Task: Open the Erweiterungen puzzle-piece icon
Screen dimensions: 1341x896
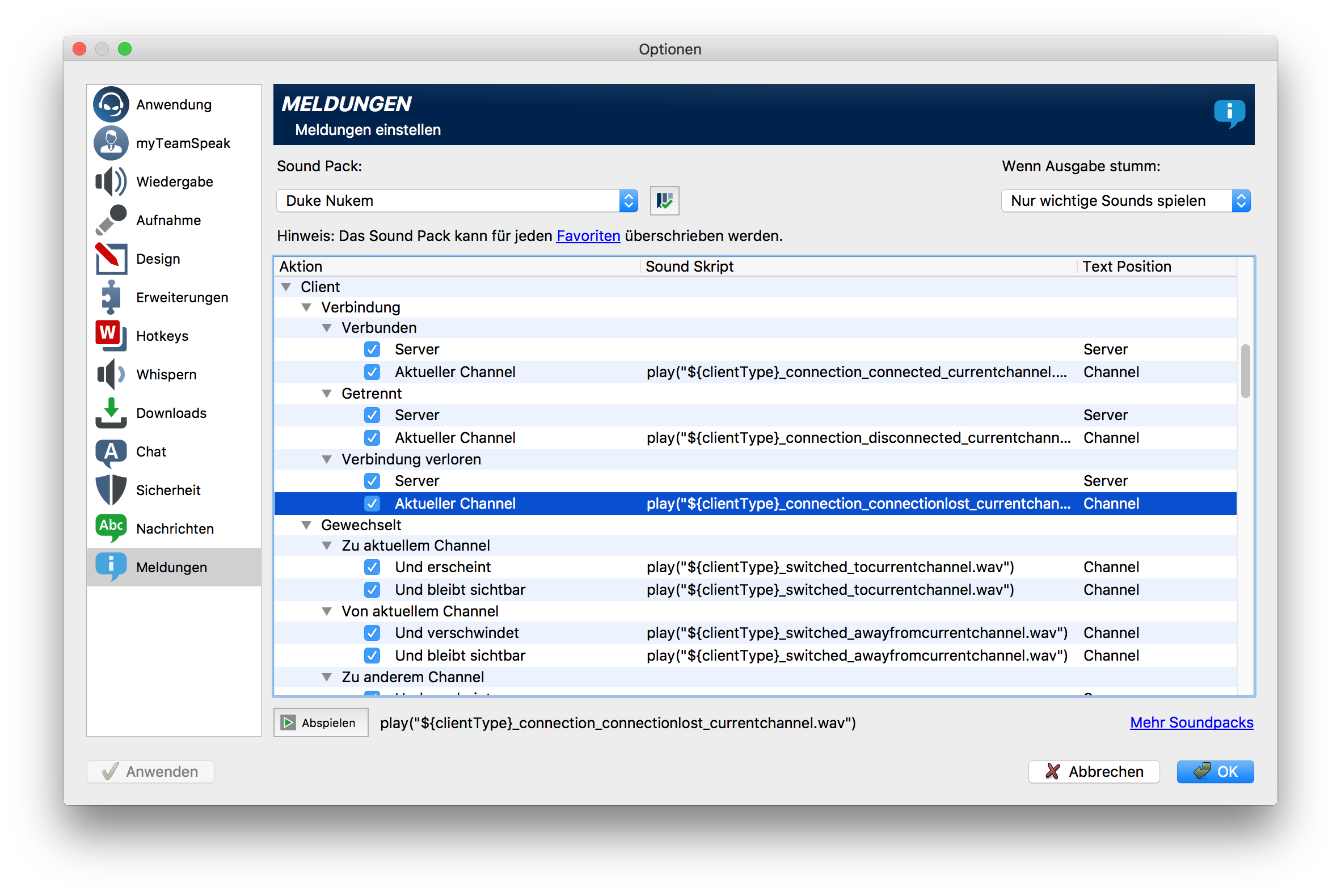Action: pyautogui.click(x=111, y=297)
